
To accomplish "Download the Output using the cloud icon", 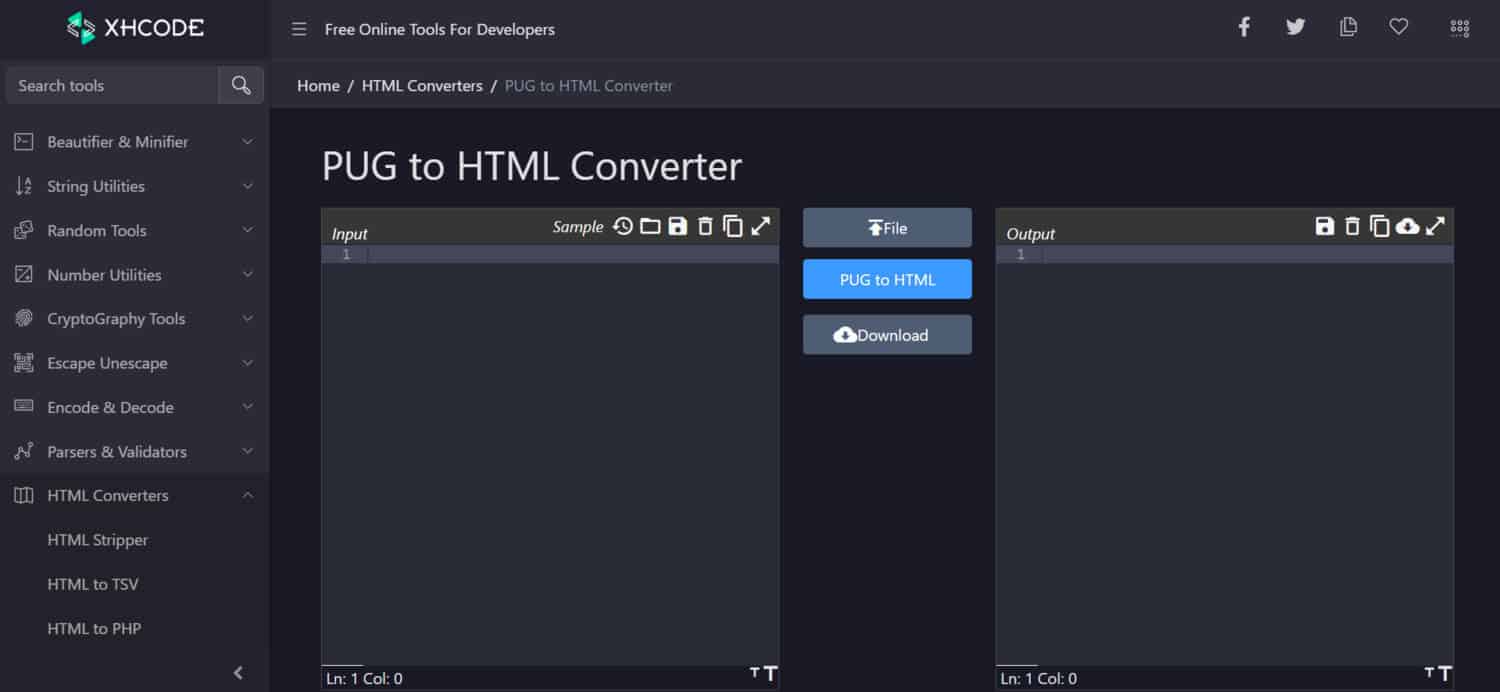I will pos(1407,226).
